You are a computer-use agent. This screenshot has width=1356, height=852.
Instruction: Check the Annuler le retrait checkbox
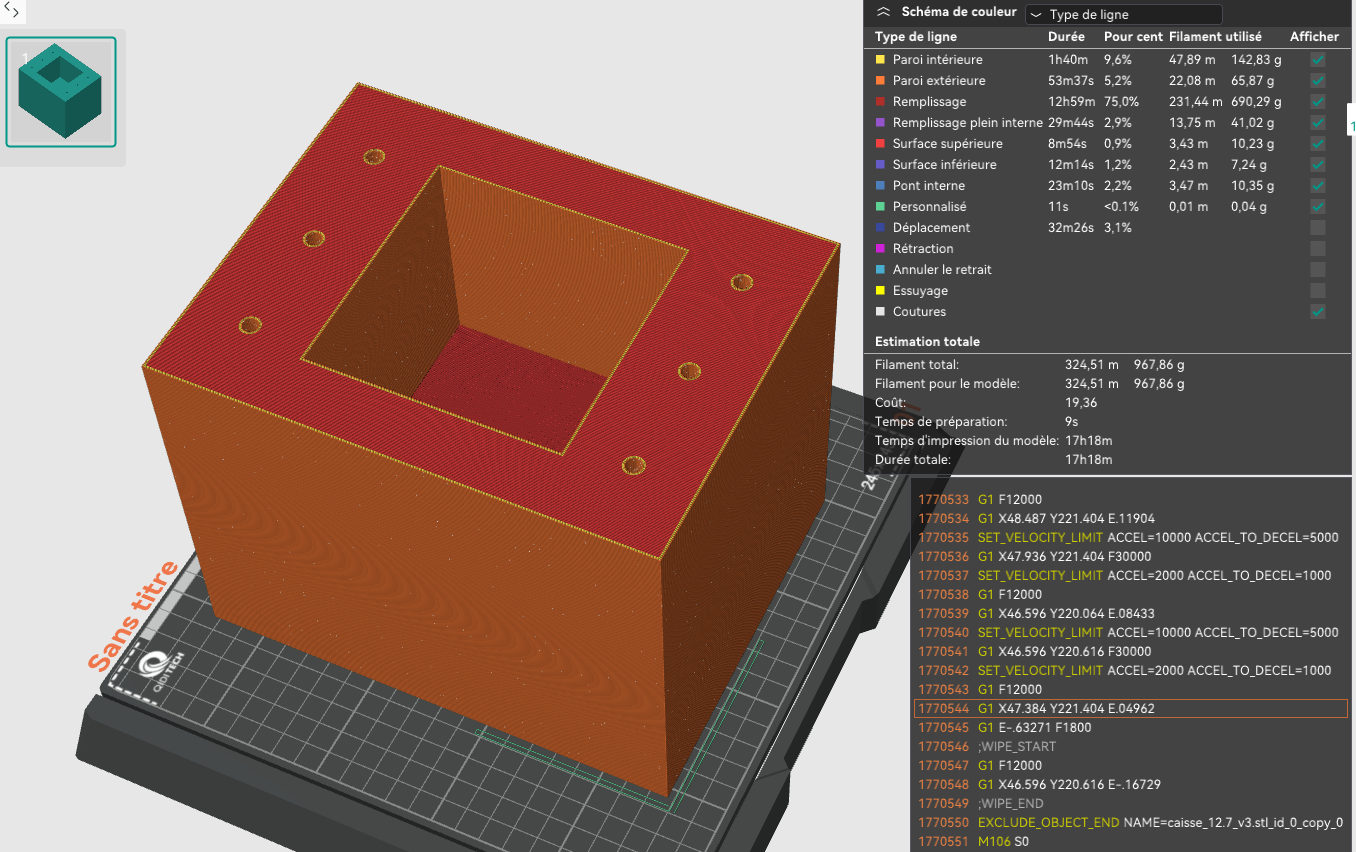point(1318,270)
